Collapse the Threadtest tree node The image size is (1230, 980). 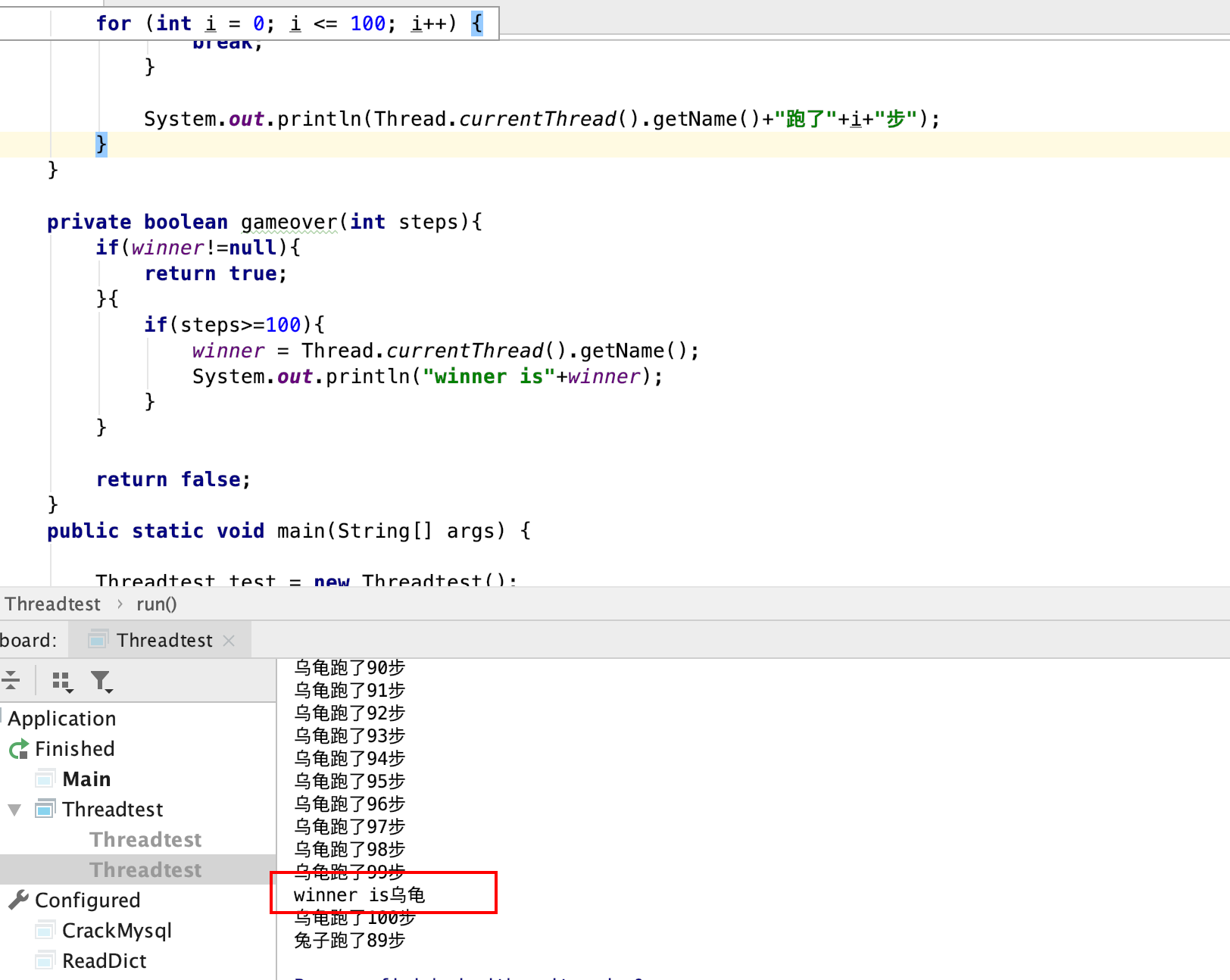coord(14,810)
